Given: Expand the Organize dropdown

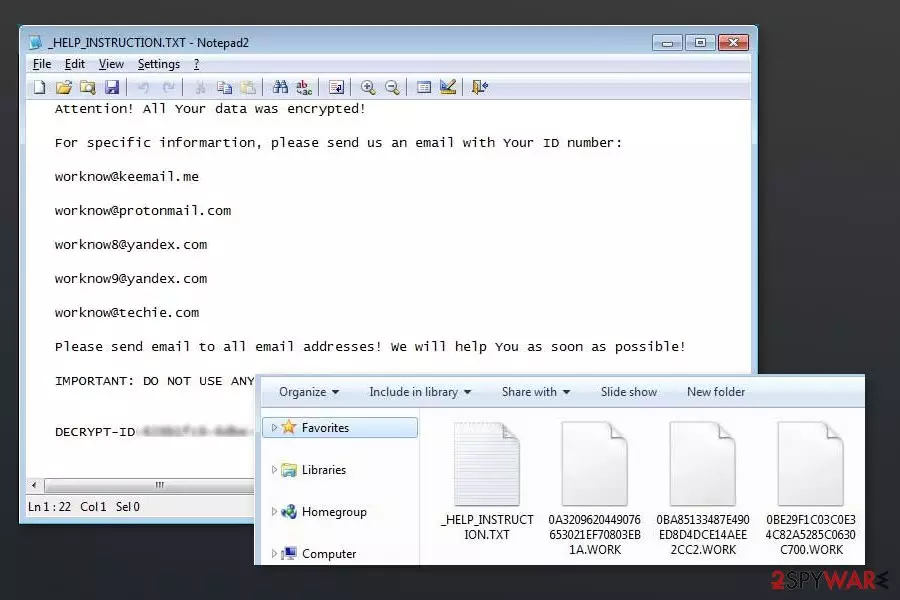Looking at the screenshot, I should click(x=309, y=392).
